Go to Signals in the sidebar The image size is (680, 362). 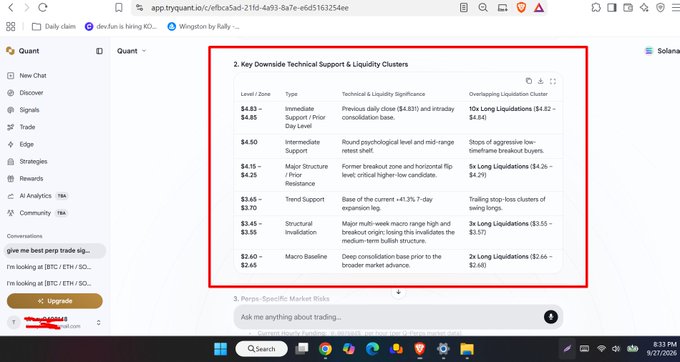click(x=23, y=110)
